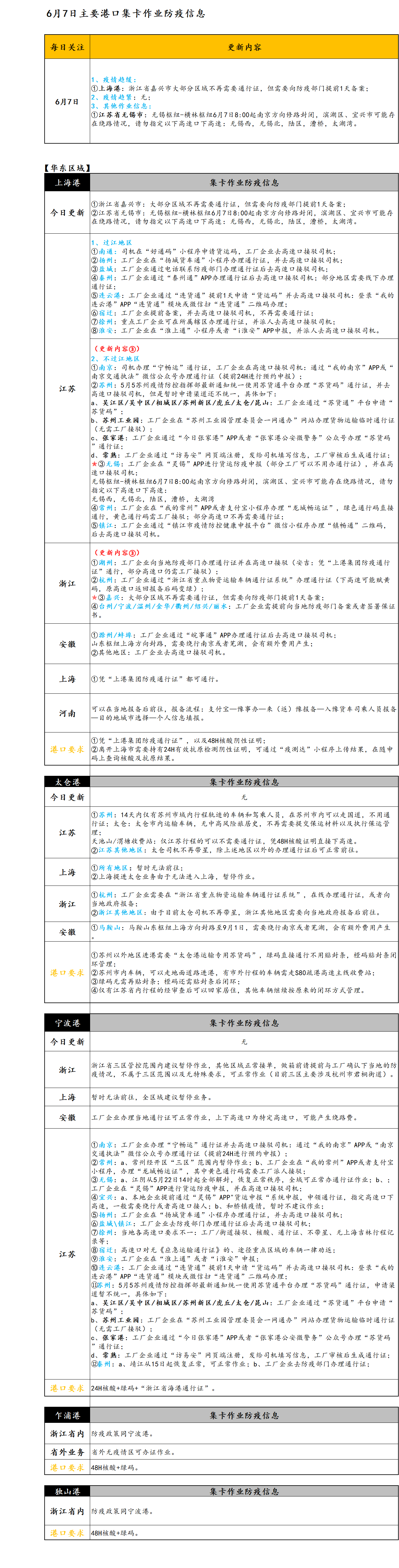The image size is (399, 1568).
Task: Click the title 6月7日主要港口集卡作业防疫信息
Action: [x=126, y=13]
